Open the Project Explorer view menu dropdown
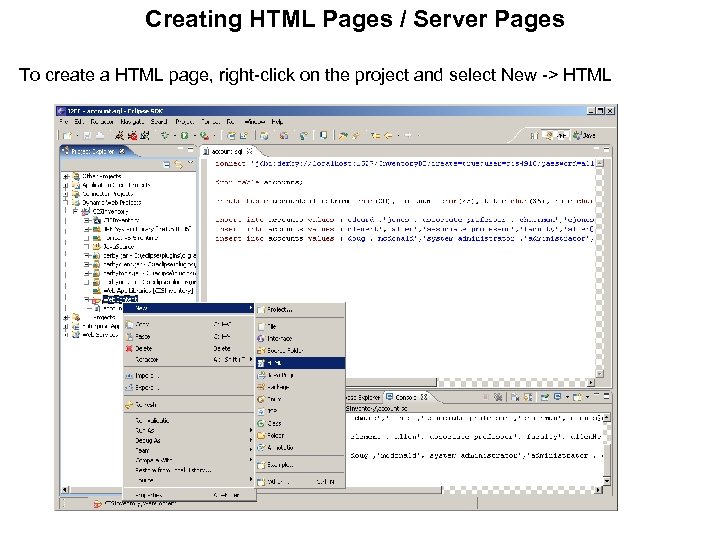 point(191,163)
